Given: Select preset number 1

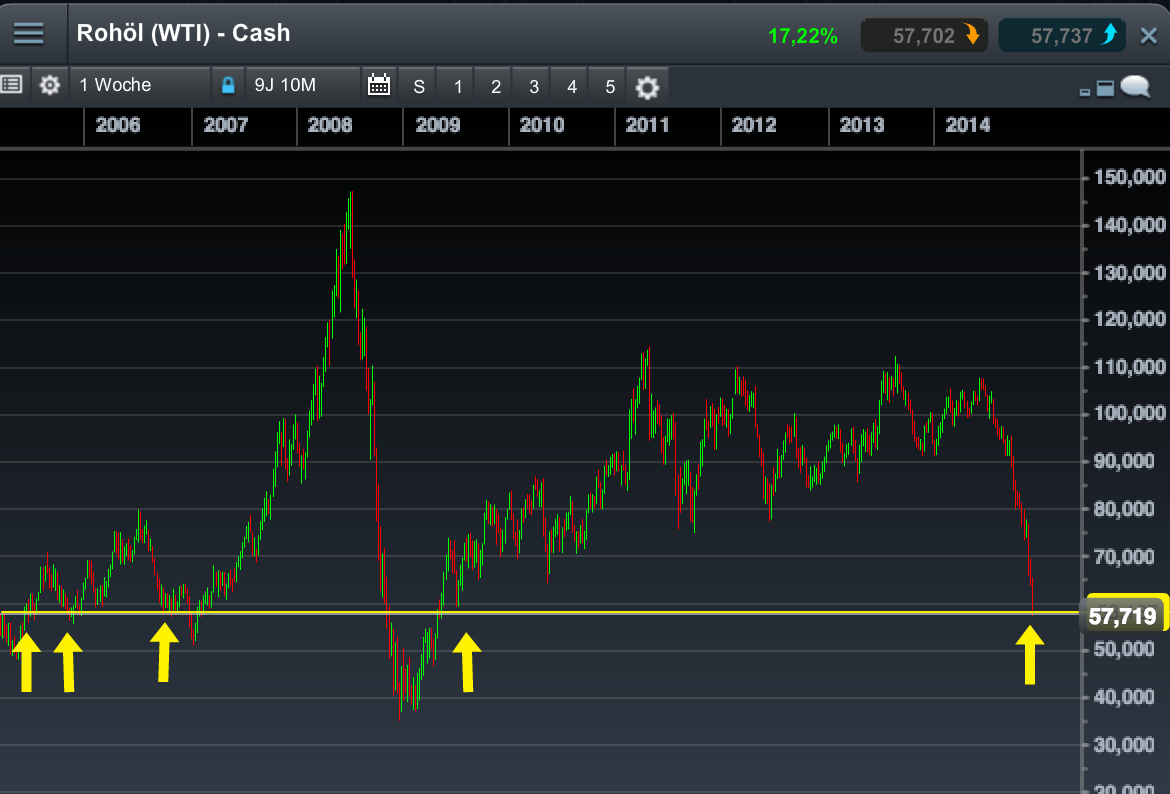Looking at the screenshot, I should click(457, 87).
